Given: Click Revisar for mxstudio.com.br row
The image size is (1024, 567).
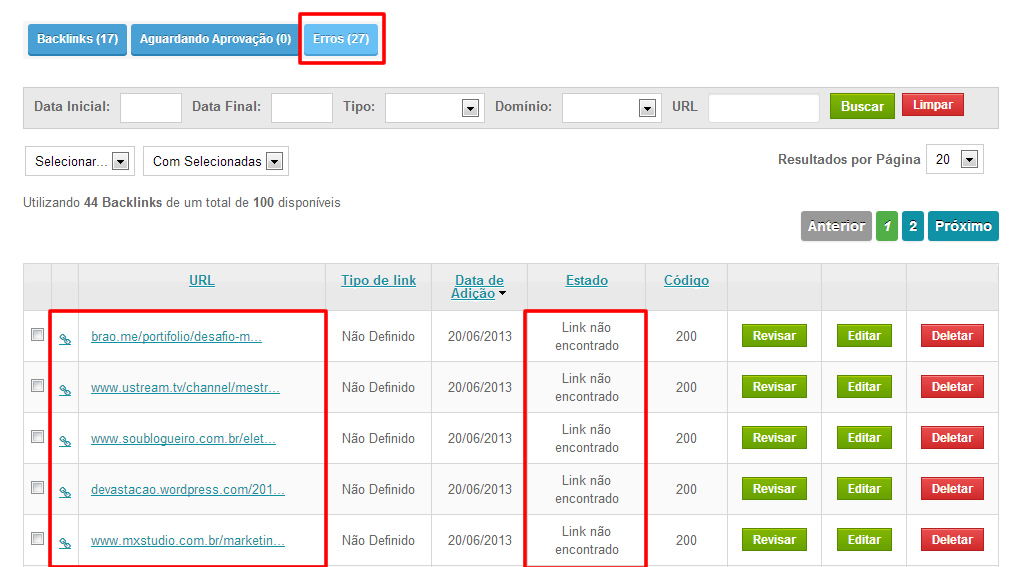Looking at the screenshot, I should pos(773,540).
